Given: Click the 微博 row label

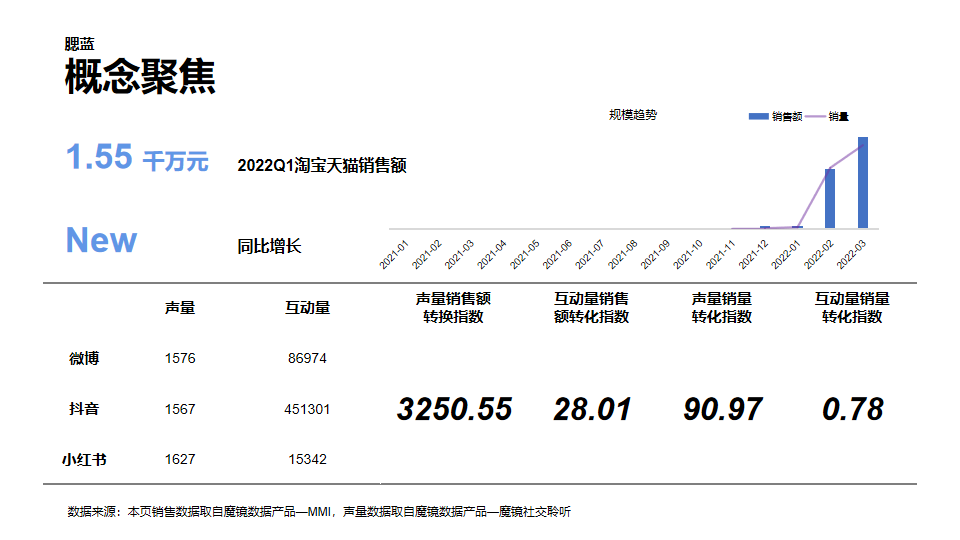Looking at the screenshot, I should click(84, 358).
